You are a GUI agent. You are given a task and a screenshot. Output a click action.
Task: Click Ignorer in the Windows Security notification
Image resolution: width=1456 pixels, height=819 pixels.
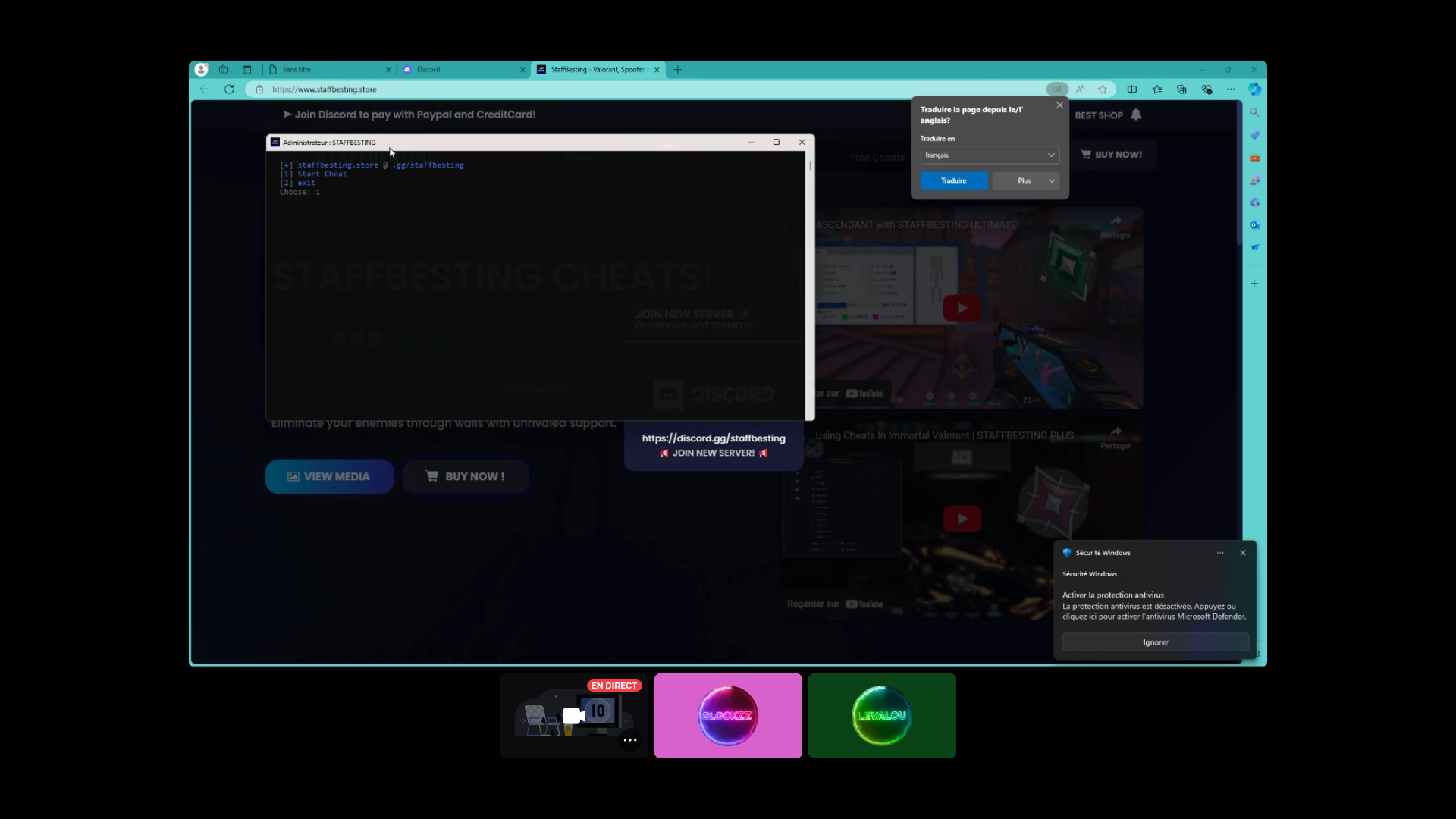click(1156, 642)
